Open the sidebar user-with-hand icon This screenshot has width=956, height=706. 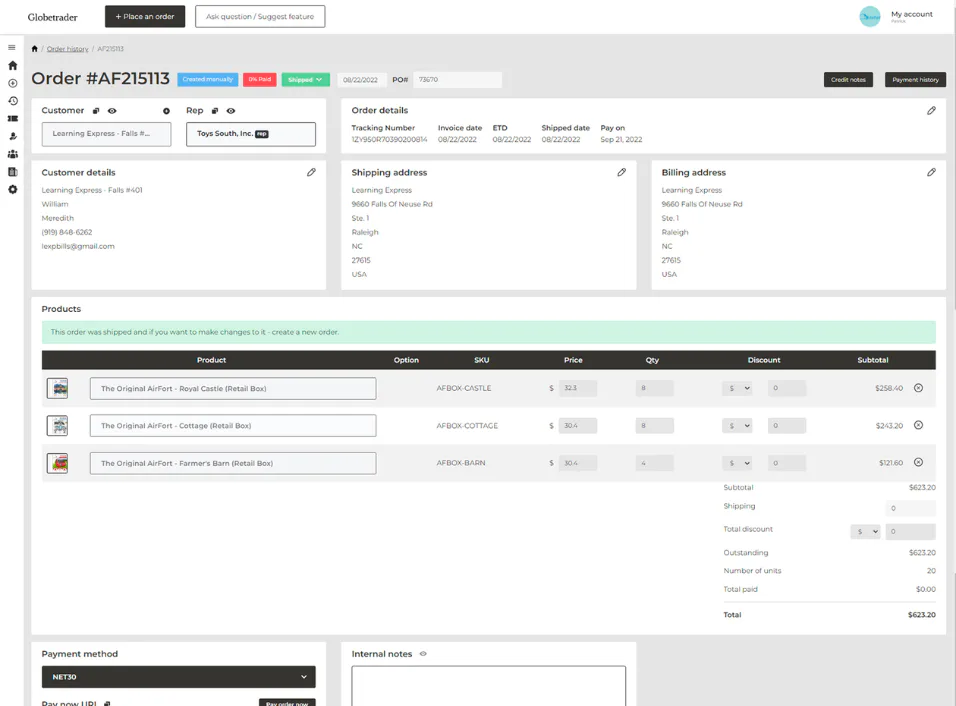point(12,136)
